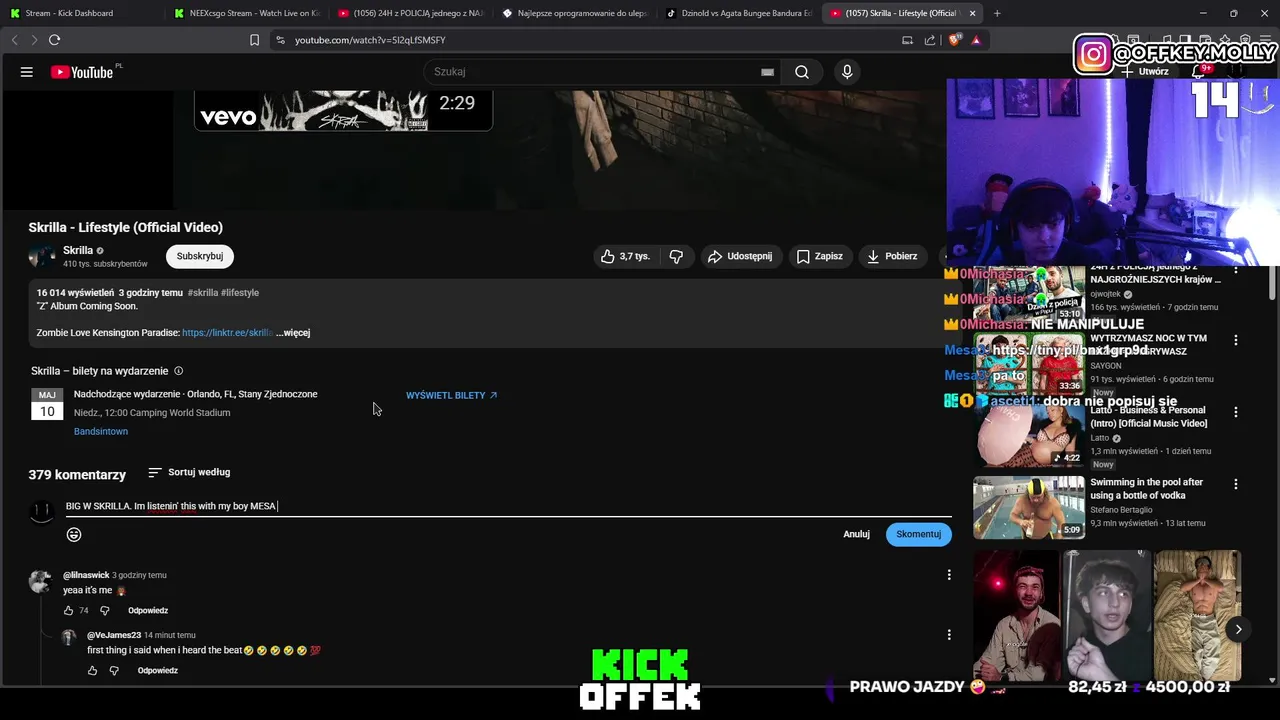Switch to NEEXcsgo Stream tab
The image size is (1280, 720).
[244, 13]
